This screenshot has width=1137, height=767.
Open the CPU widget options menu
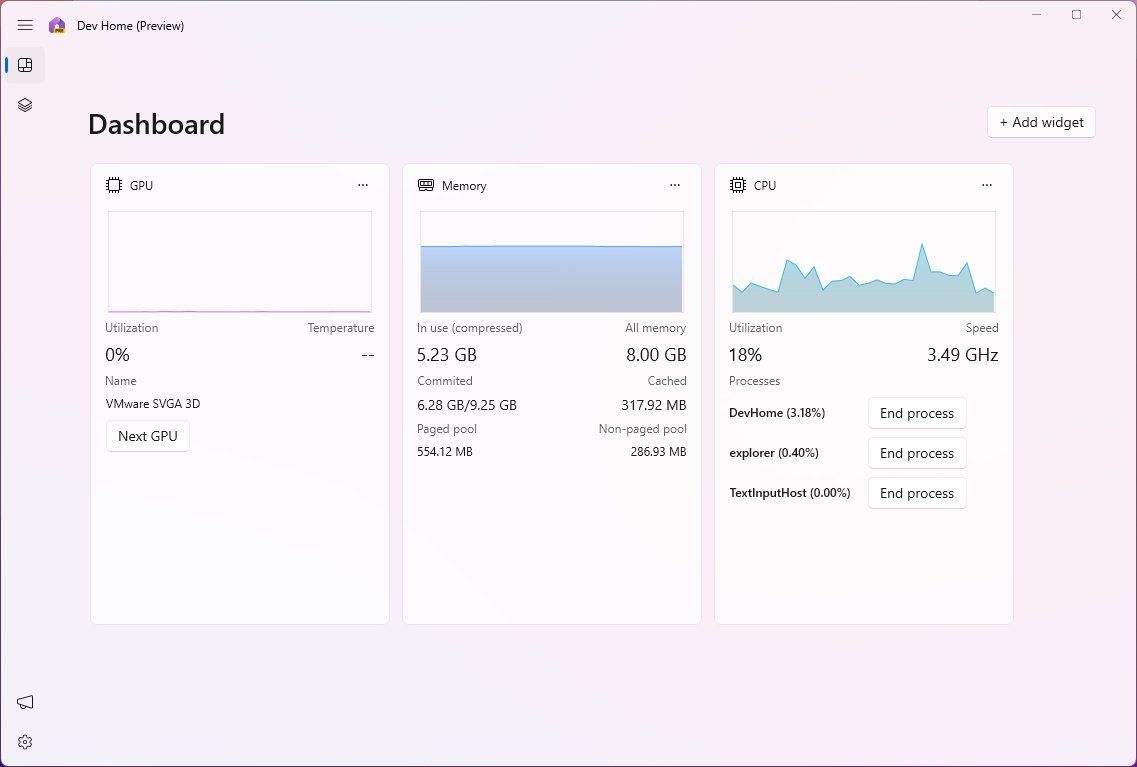click(987, 185)
